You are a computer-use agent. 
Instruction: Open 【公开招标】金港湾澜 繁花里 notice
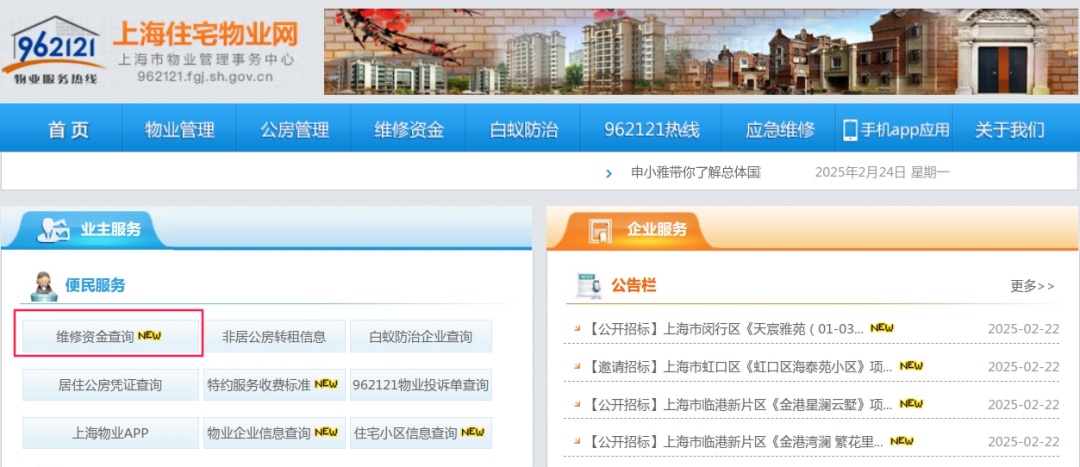(x=735, y=442)
